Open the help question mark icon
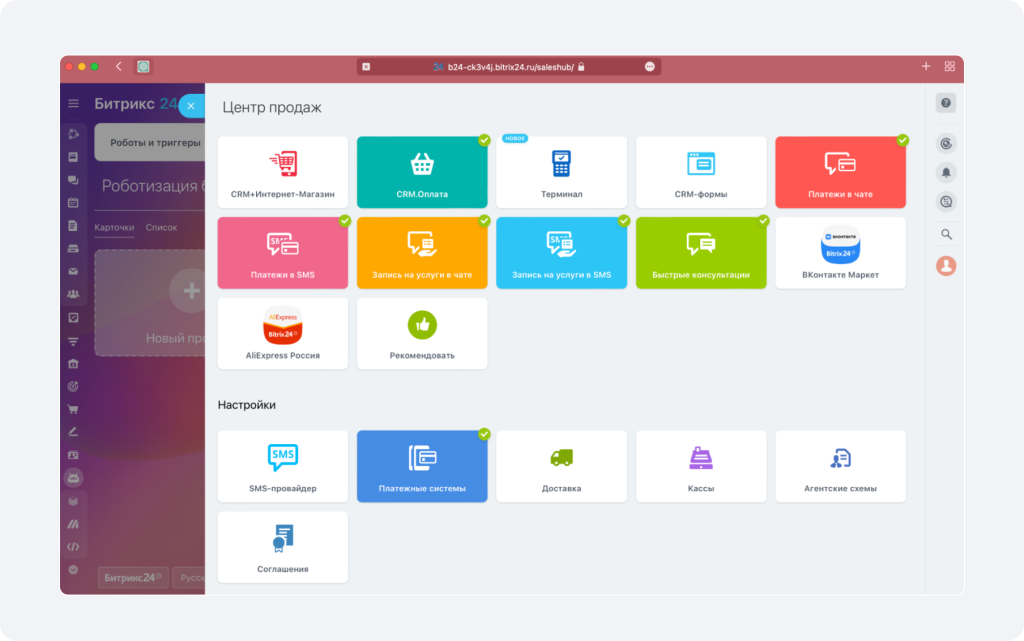Image resolution: width=1024 pixels, height=641 pixels. (946, 103)
